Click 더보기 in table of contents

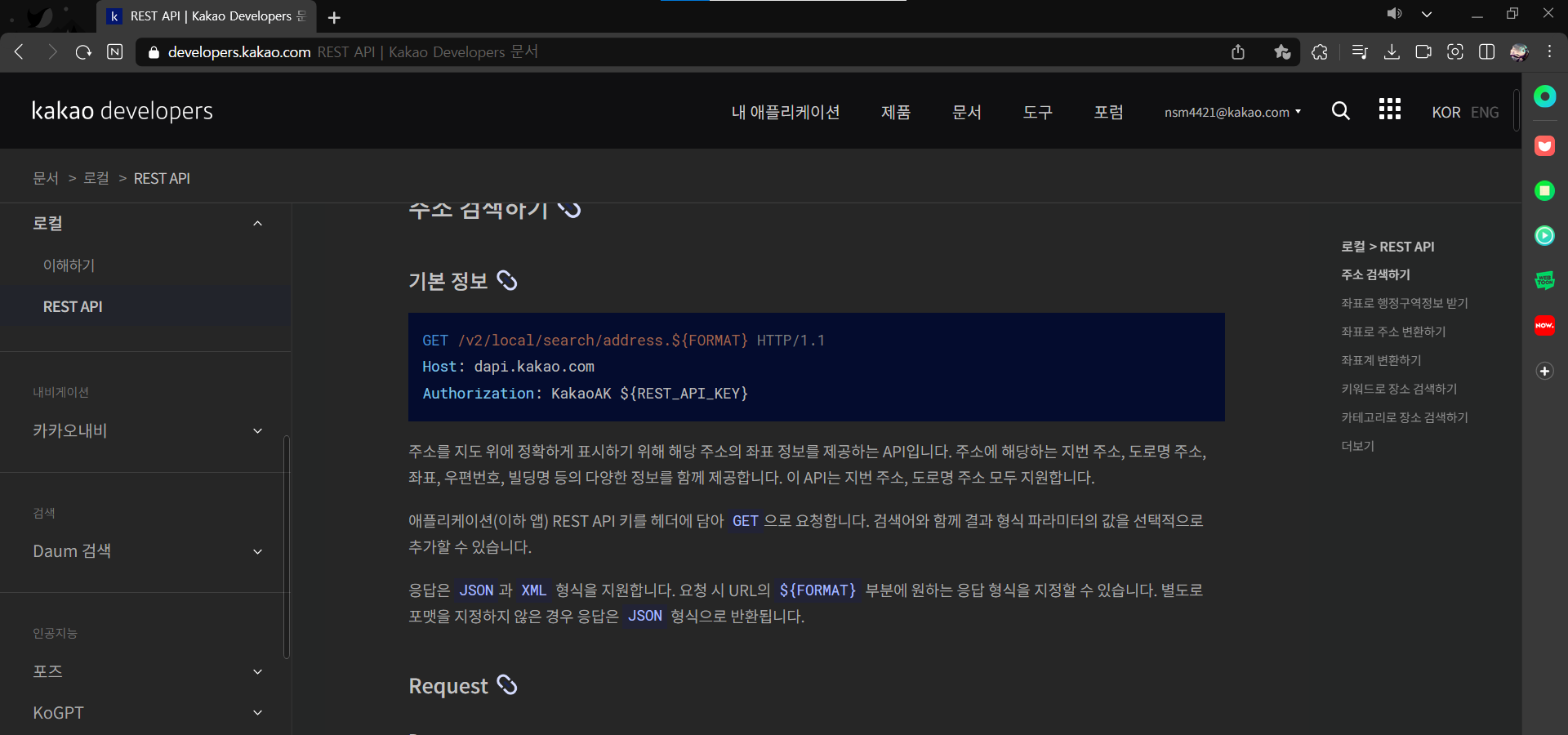pos(1358,446)
